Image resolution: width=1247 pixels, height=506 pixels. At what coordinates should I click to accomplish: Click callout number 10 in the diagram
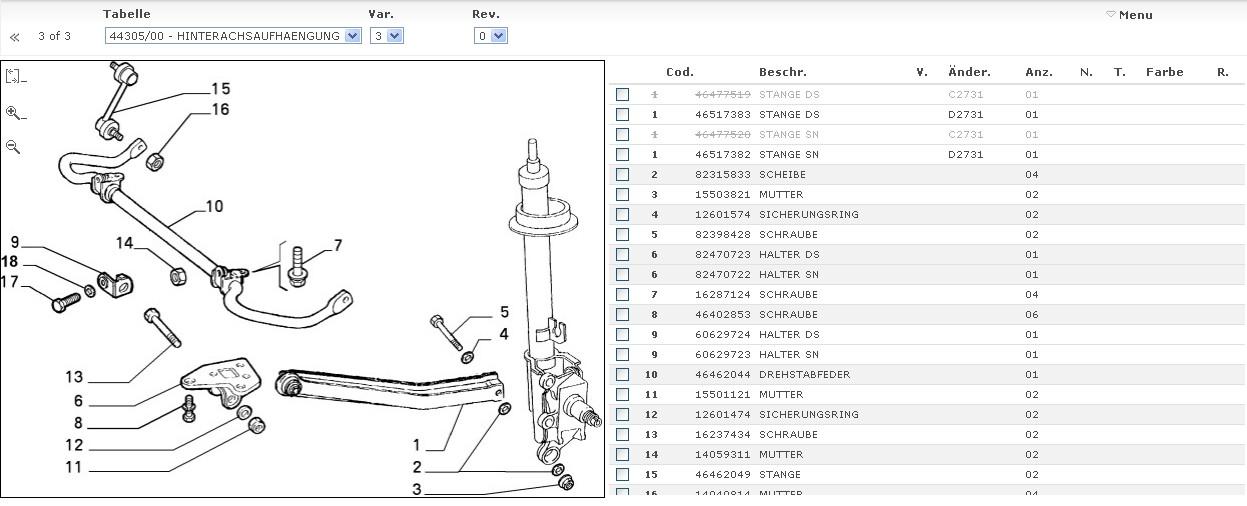[214, 207]
